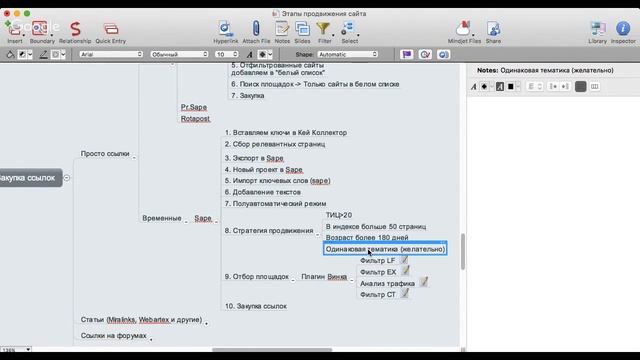Open note icon on Фильтр LF
Viewport: 640px width, 360px height.
404,260
